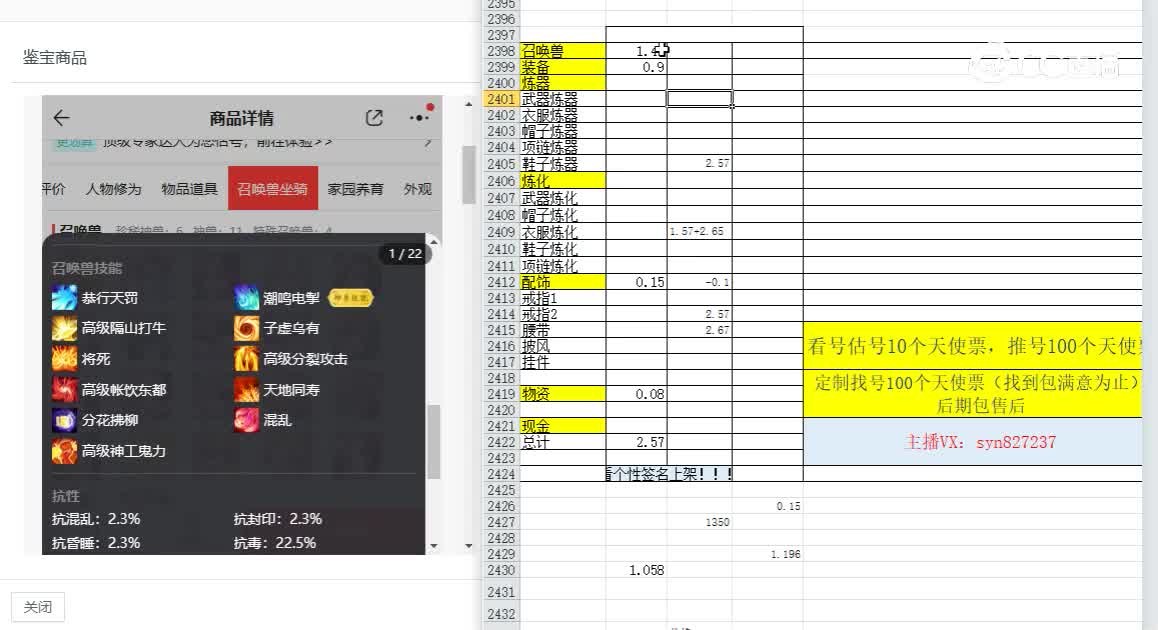This screenshot has height=630, width=1158.
Task: Select the 将死 skill icon
Action: click(x=66, y=358)
